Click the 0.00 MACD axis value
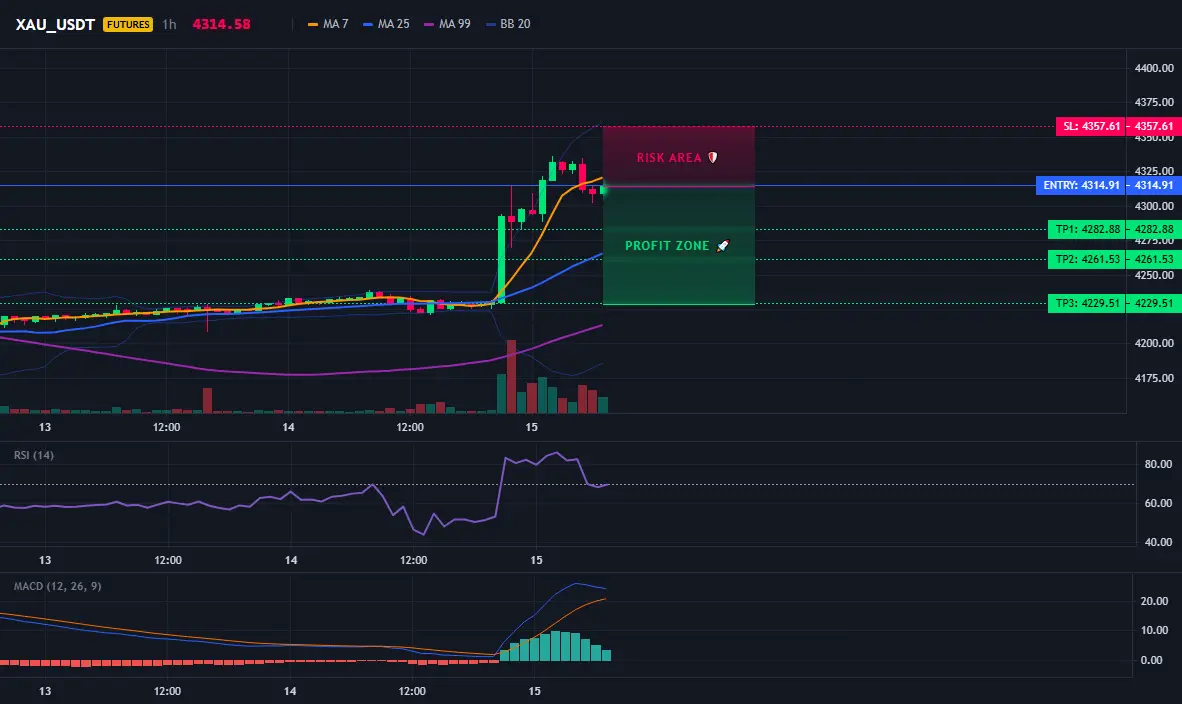This screenshot has width=1182, height=704. click(x=1152, y=660)
